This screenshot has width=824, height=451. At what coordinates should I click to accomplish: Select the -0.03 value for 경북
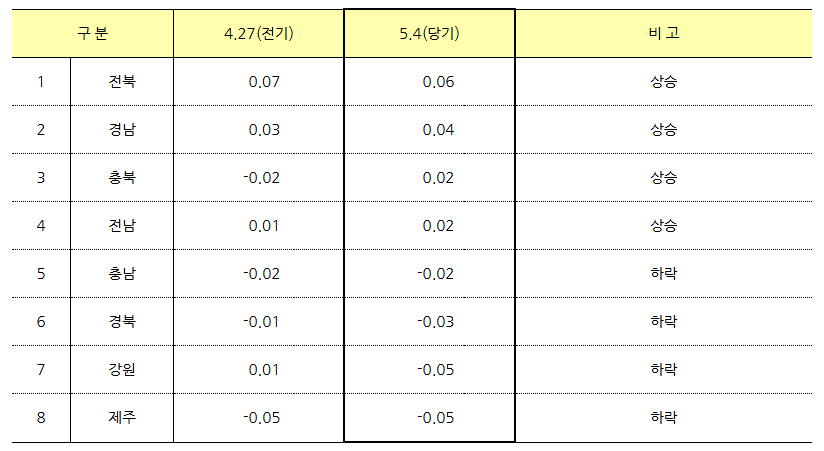(436, 322)
